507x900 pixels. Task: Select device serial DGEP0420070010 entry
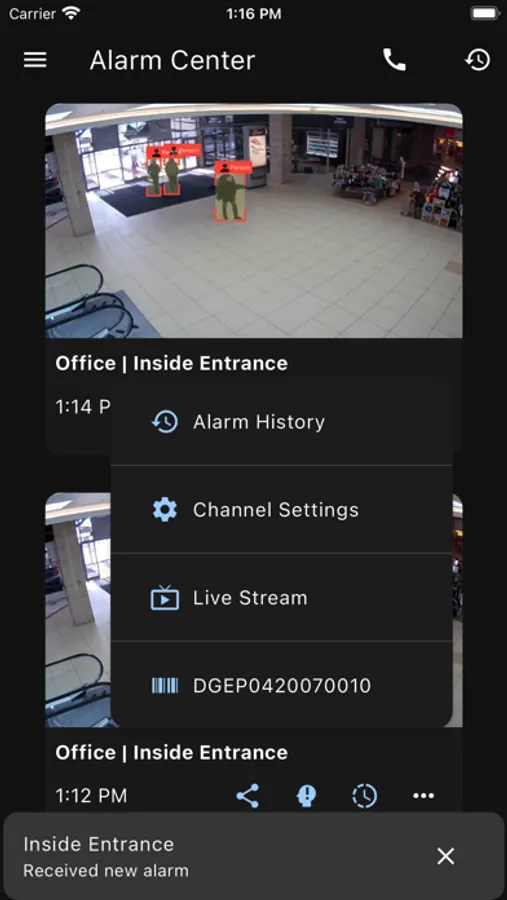(281, 685)
